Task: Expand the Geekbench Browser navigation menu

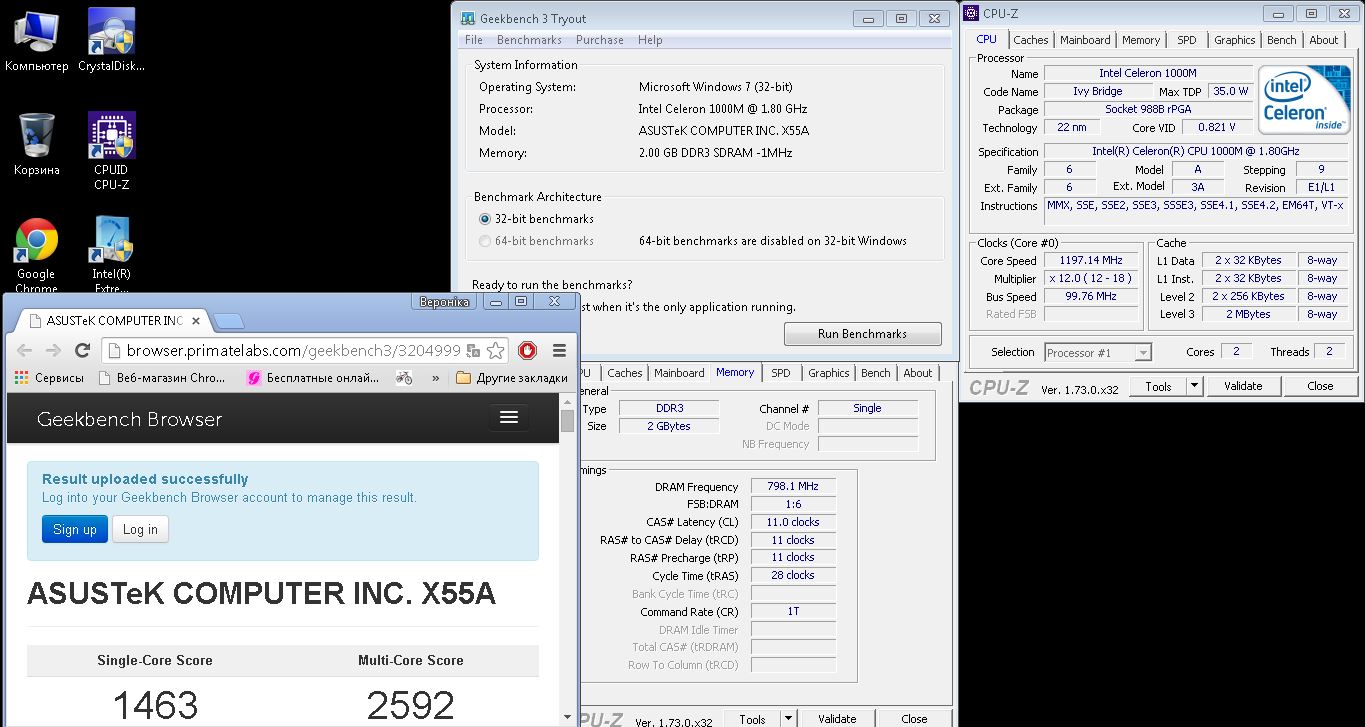Action: coord(509,418)
